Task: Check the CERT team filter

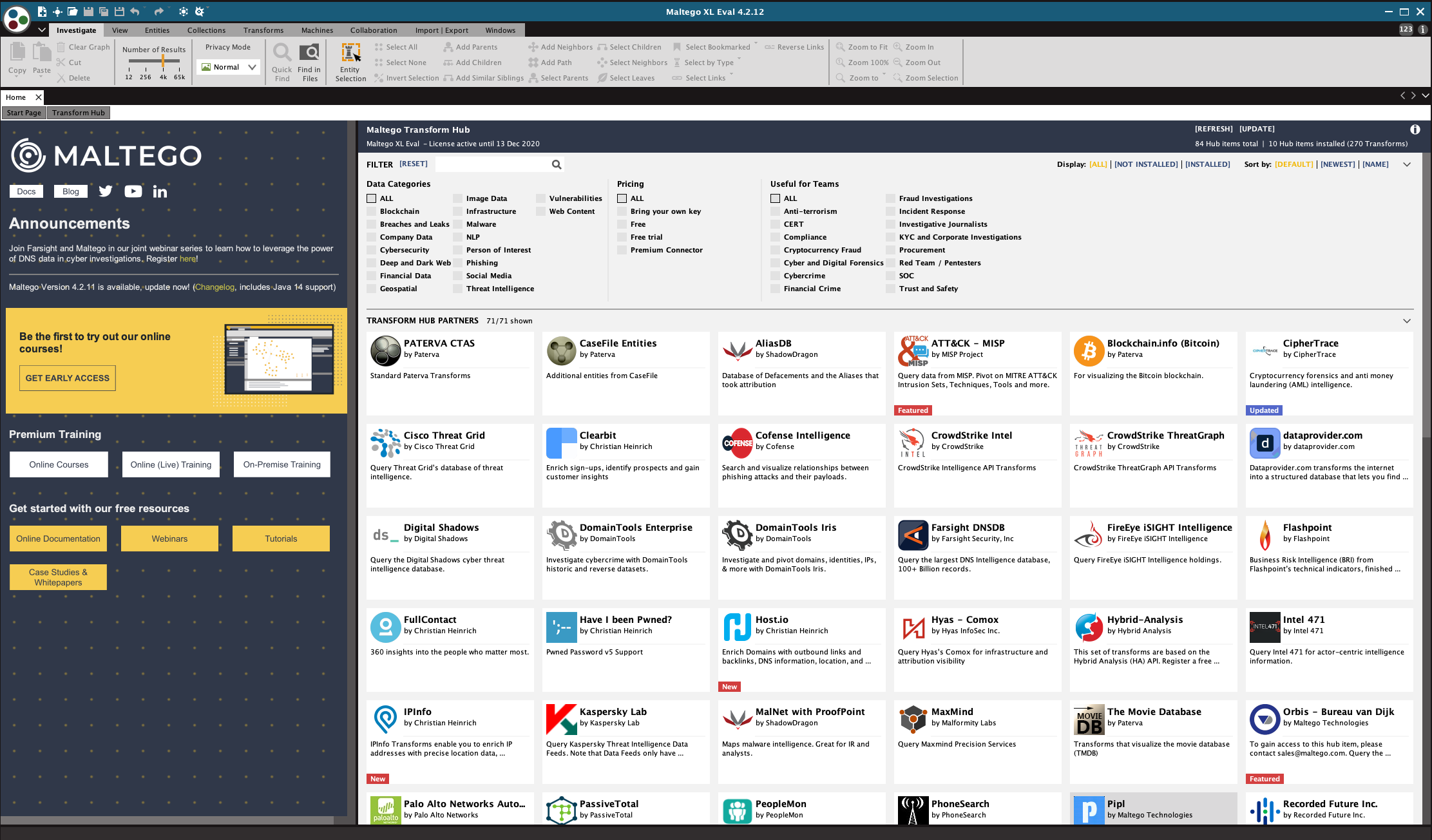Action: pyautogui.click(x=776, y=224)
